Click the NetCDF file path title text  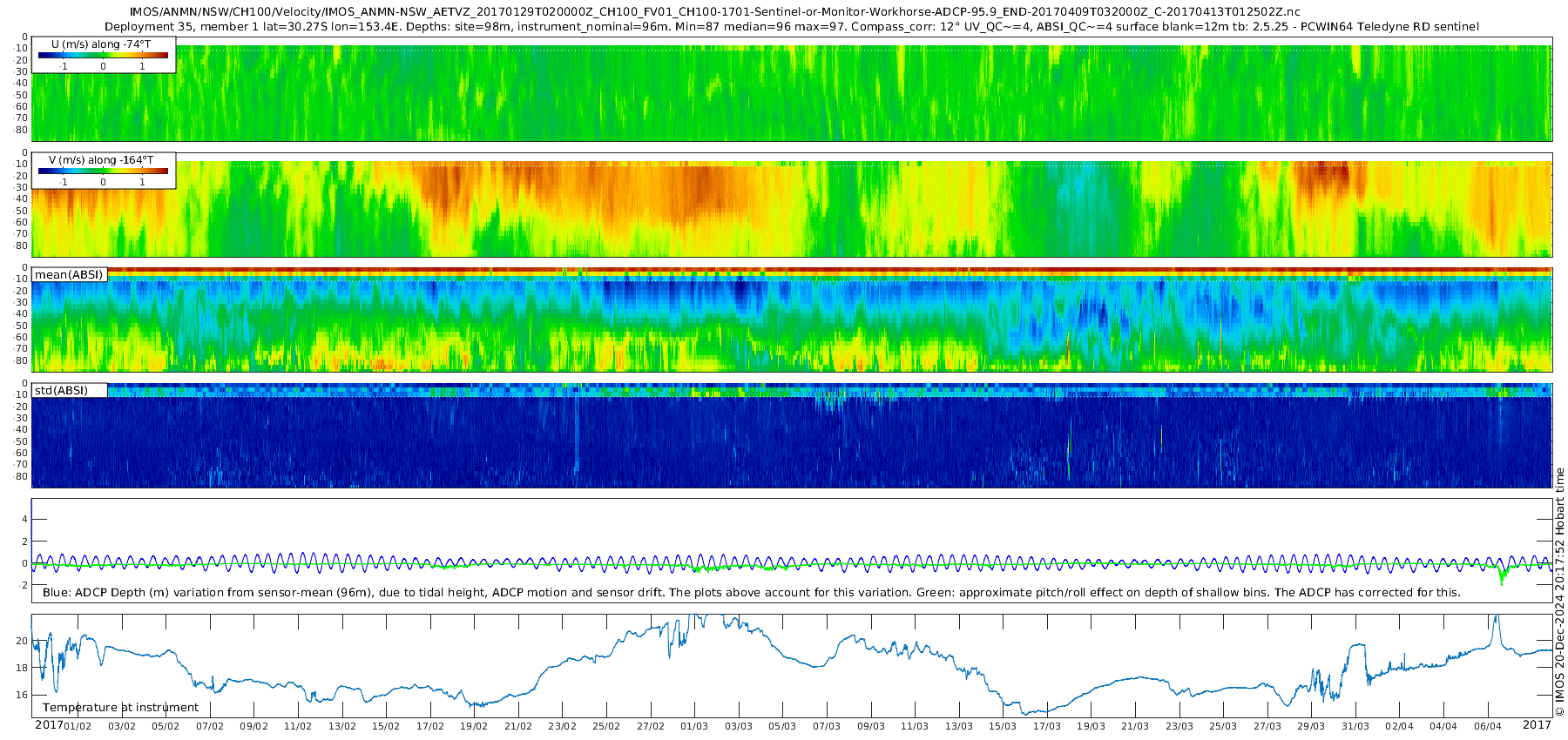coord(714,12)
